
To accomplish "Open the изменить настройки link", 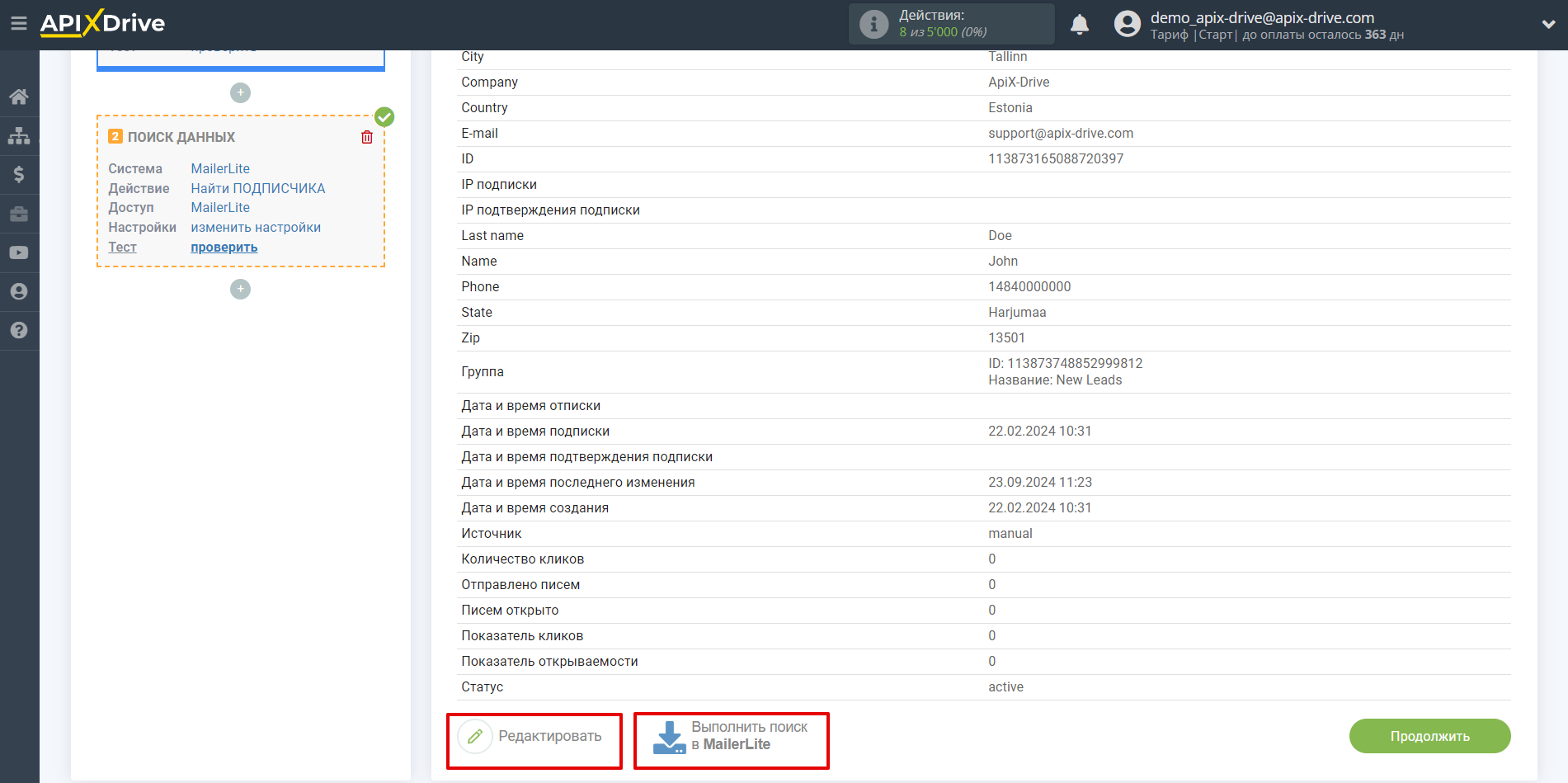I will 256,228.
